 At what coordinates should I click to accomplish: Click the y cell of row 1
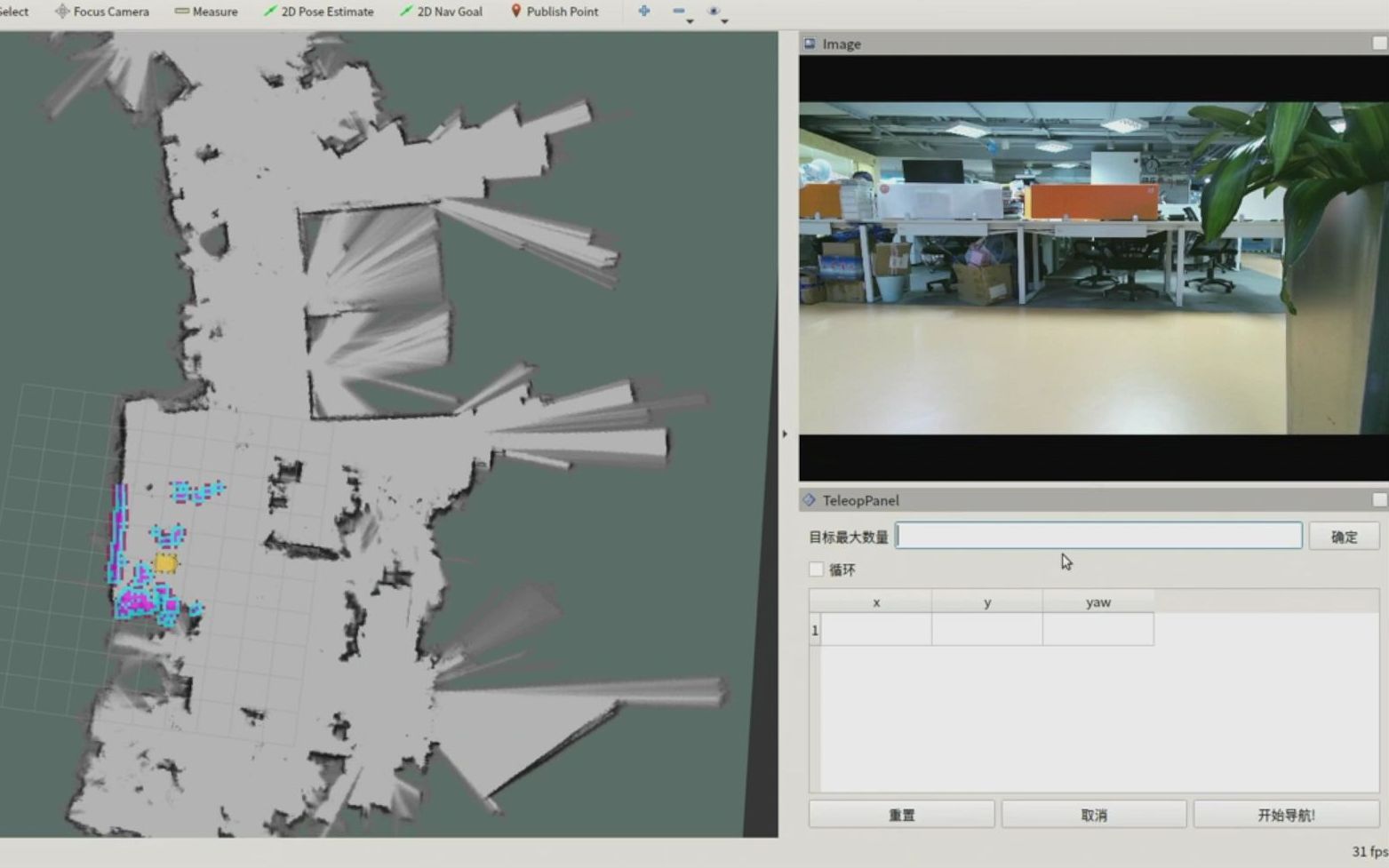[987, 630]
